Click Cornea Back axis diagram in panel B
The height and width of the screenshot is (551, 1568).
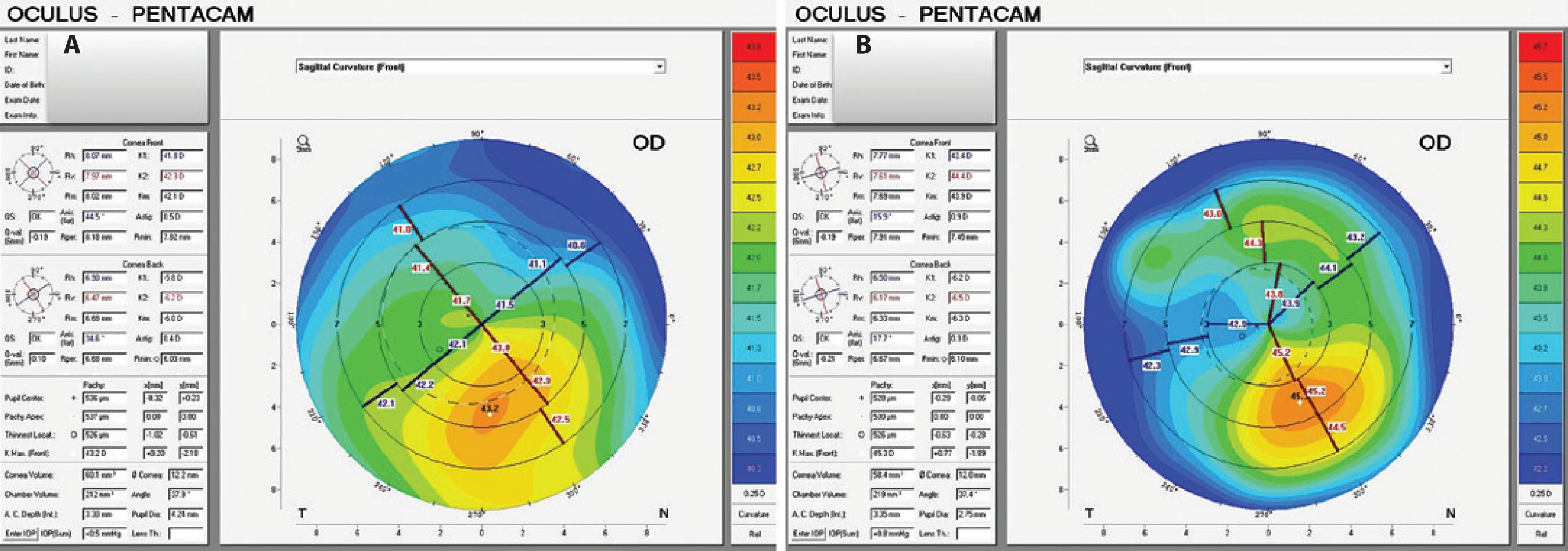(x=821, y=295)
